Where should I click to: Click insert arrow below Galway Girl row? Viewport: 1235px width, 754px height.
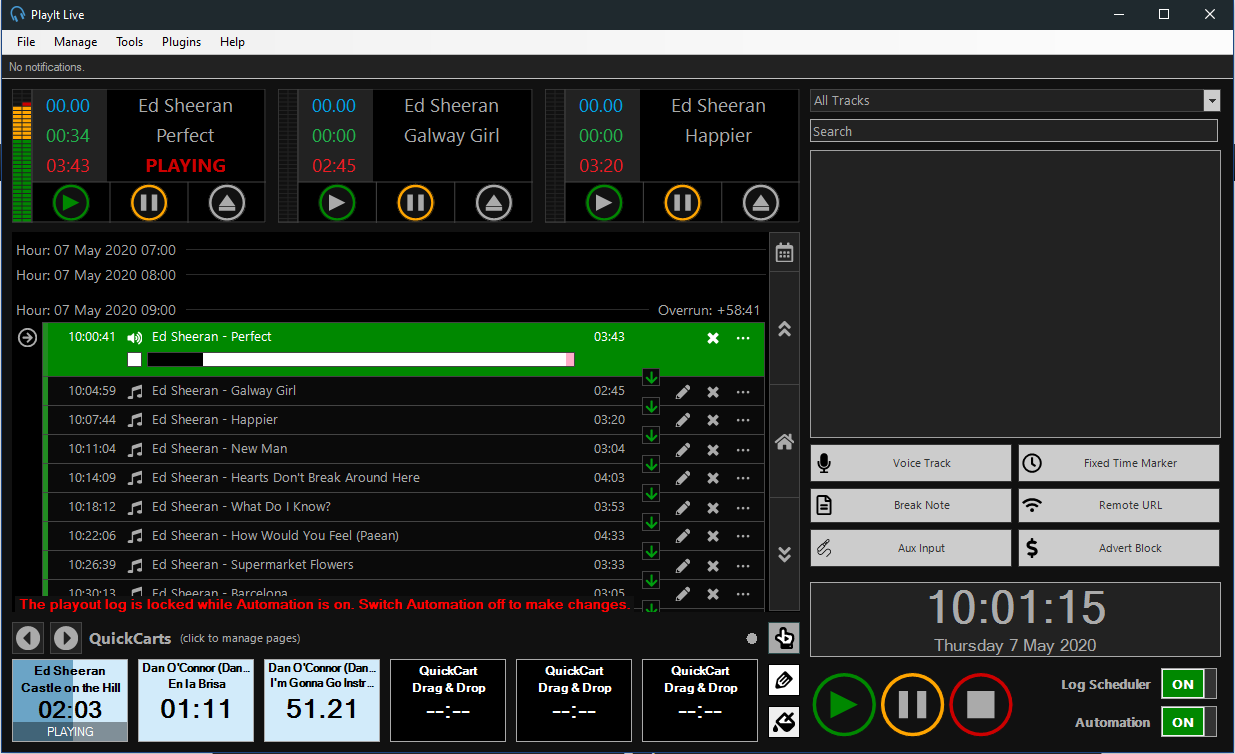click(651, 406)
